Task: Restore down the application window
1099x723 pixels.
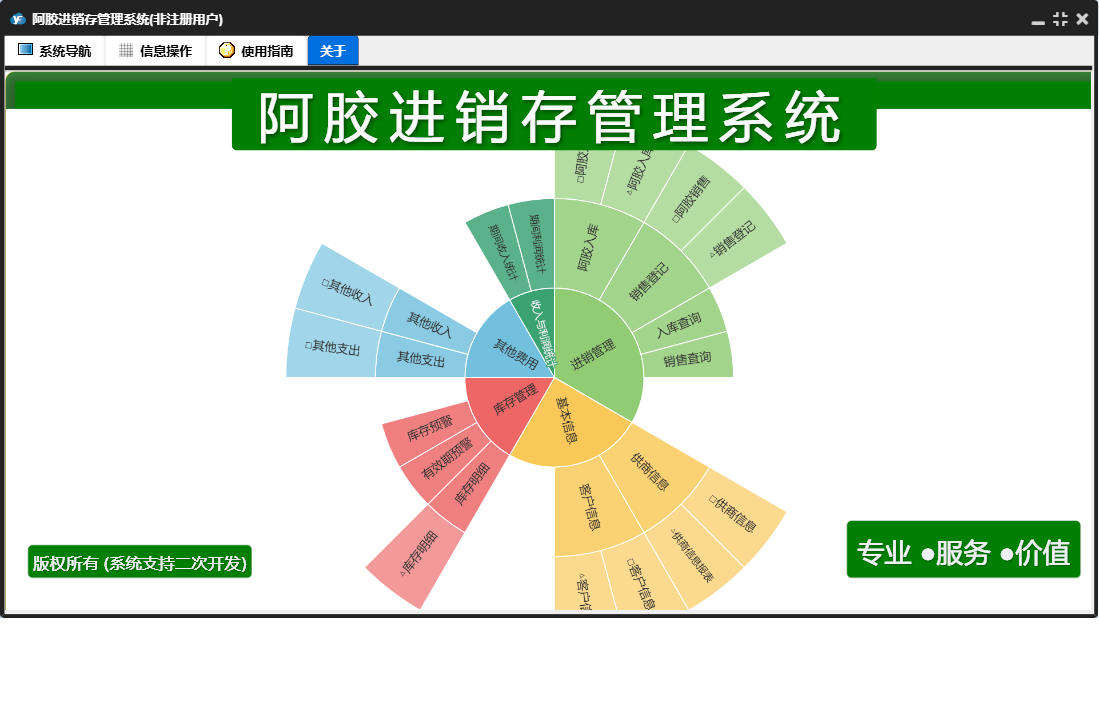Action: (x=1060, y=20)
